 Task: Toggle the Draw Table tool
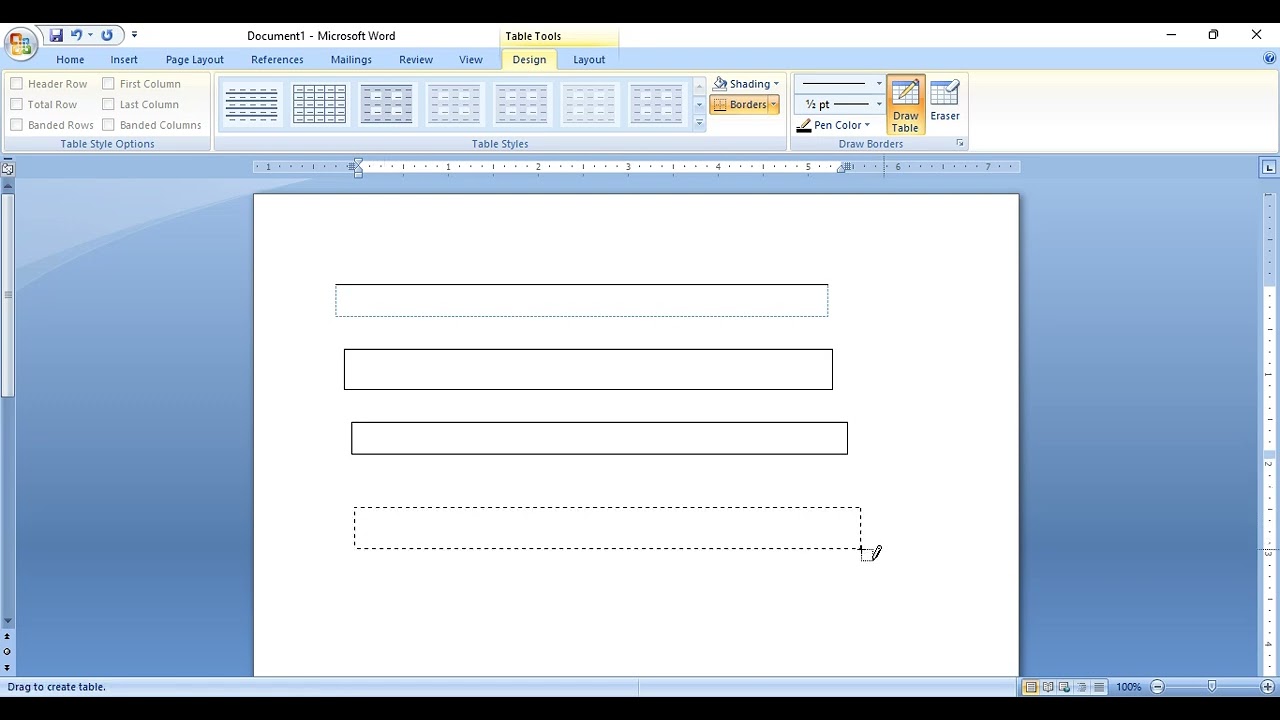(905, 105)
